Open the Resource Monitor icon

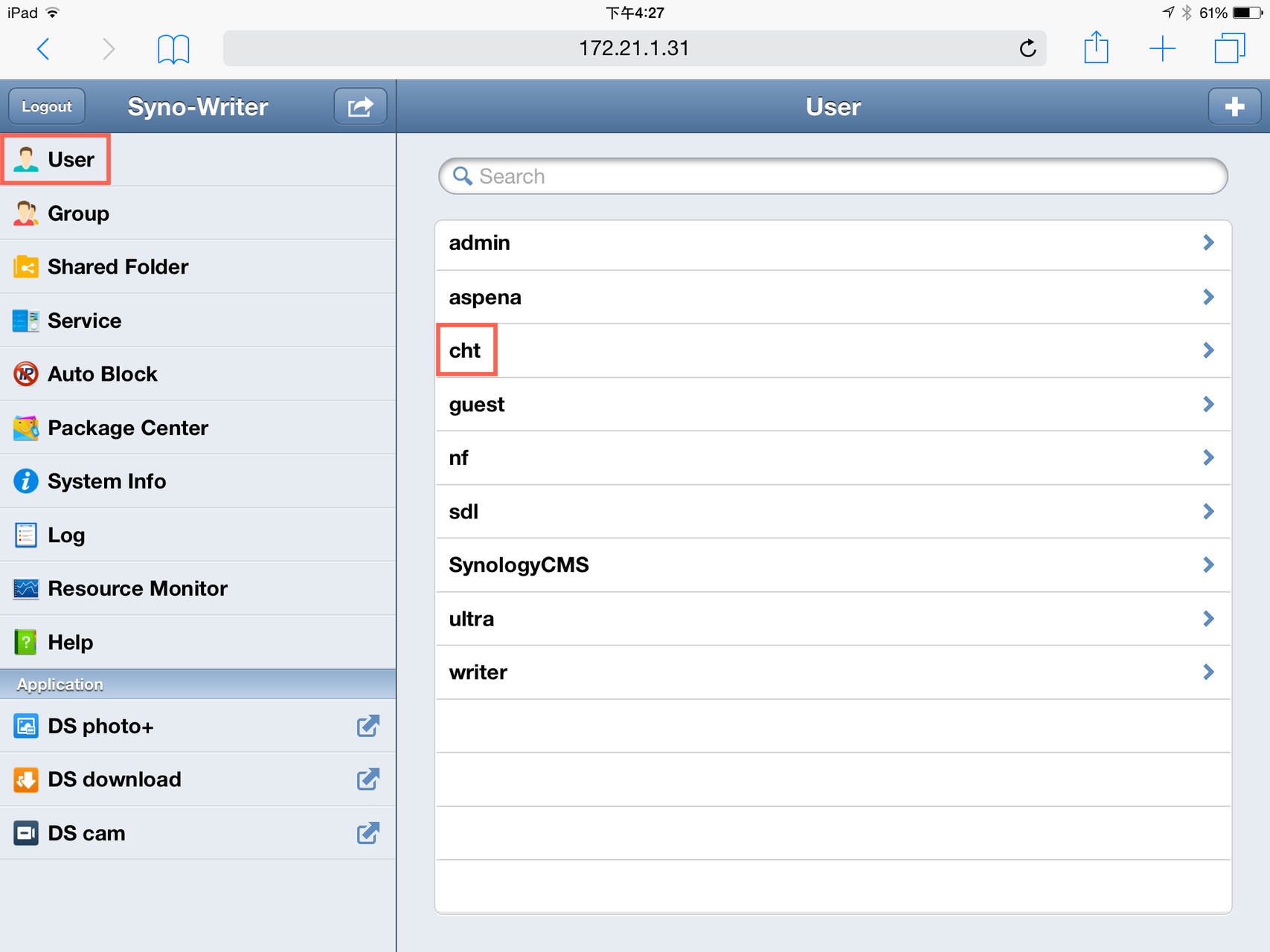pos(26,588)
